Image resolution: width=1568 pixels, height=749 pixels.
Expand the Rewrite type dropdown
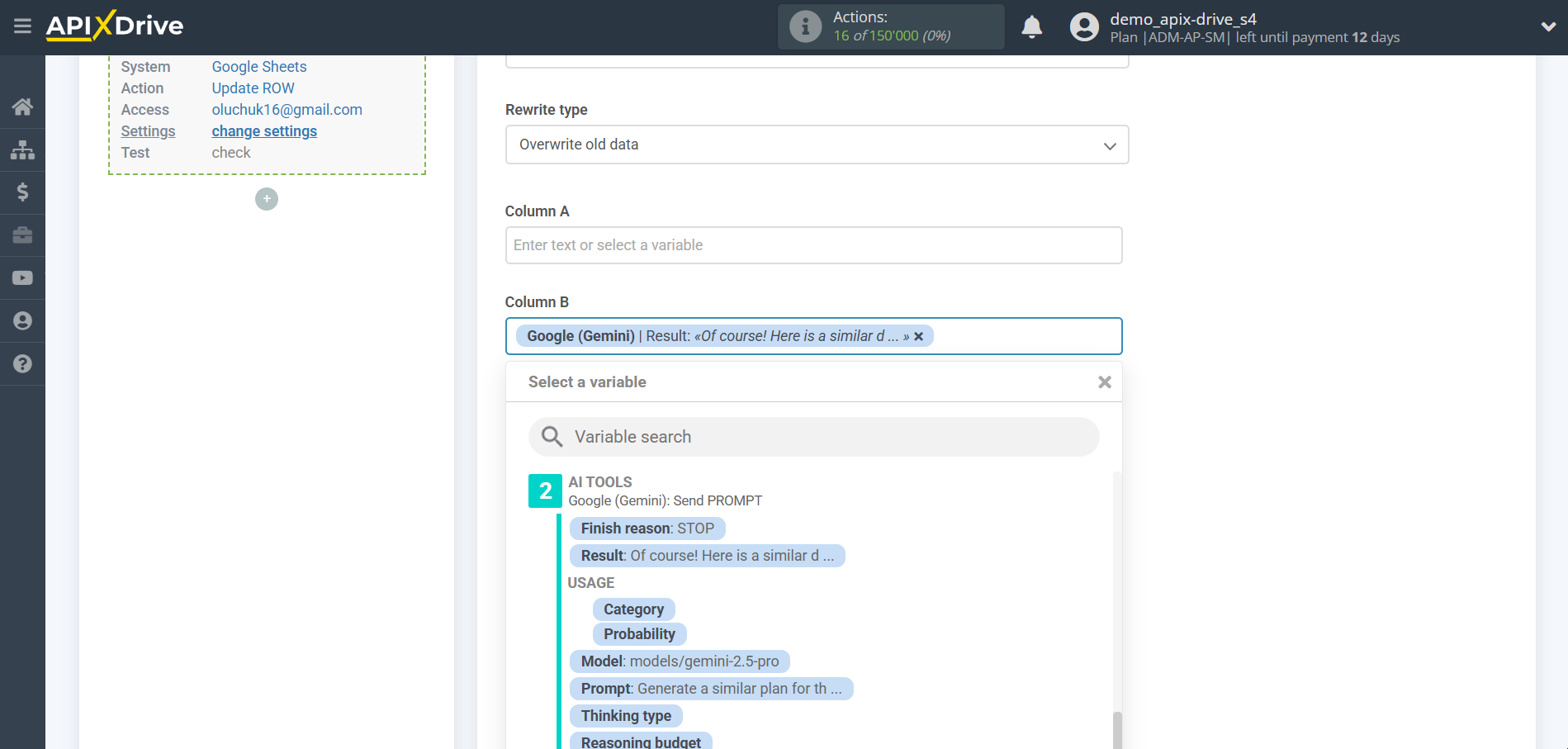click(x=817, y=145)
